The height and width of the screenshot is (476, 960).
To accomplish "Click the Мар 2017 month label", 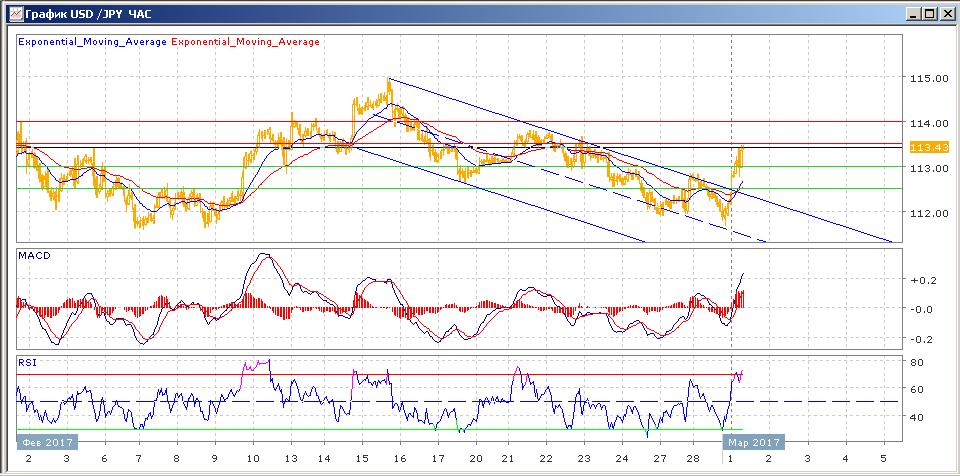I will point(752,441).
